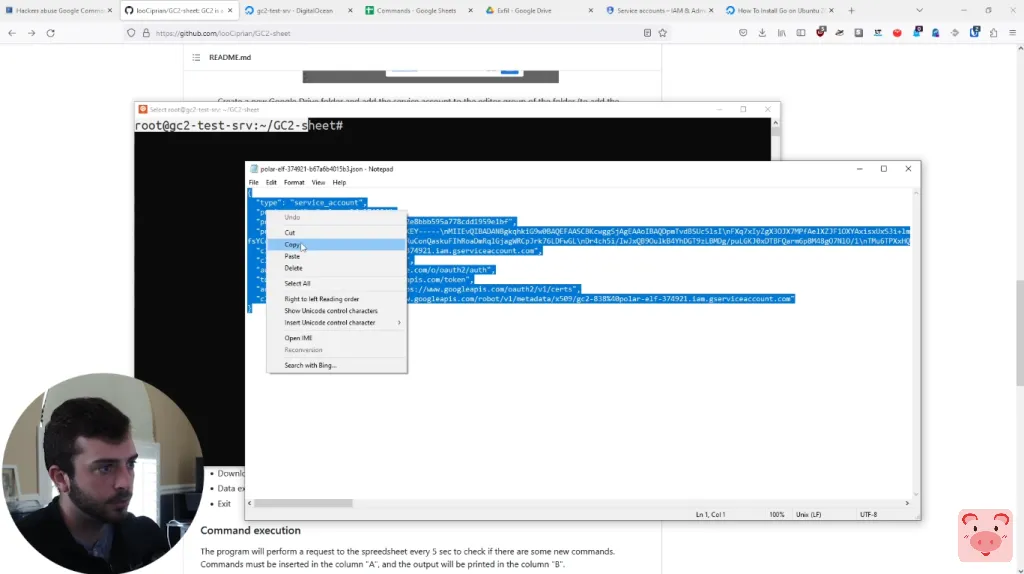Viewport: 1024px width, 574px height.
Task: Click the shield tracking protection icon
Action: tap(131, 33)
